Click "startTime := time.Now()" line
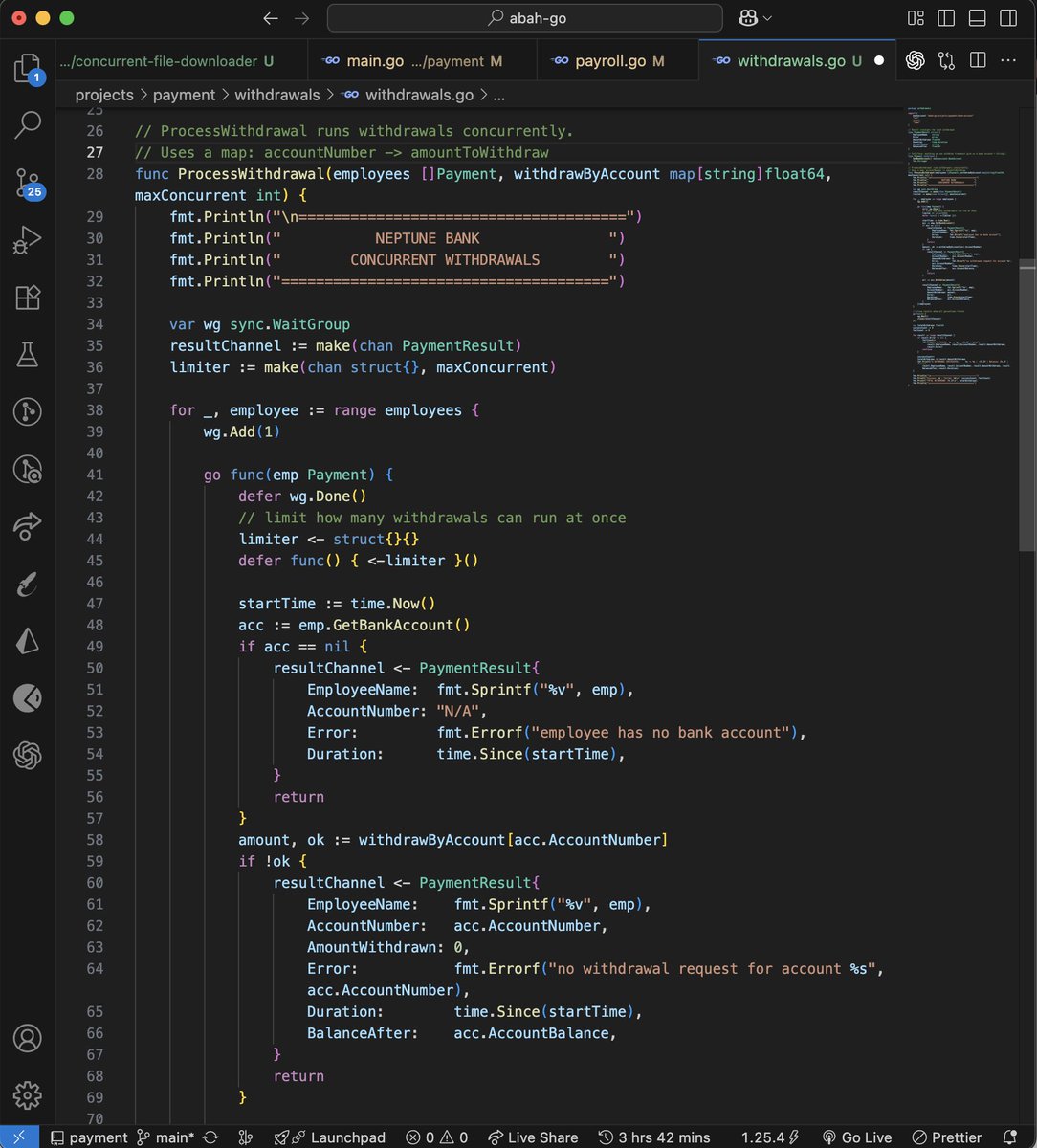The height and width of the screenshot is (1148, 1037). [337, 604]
